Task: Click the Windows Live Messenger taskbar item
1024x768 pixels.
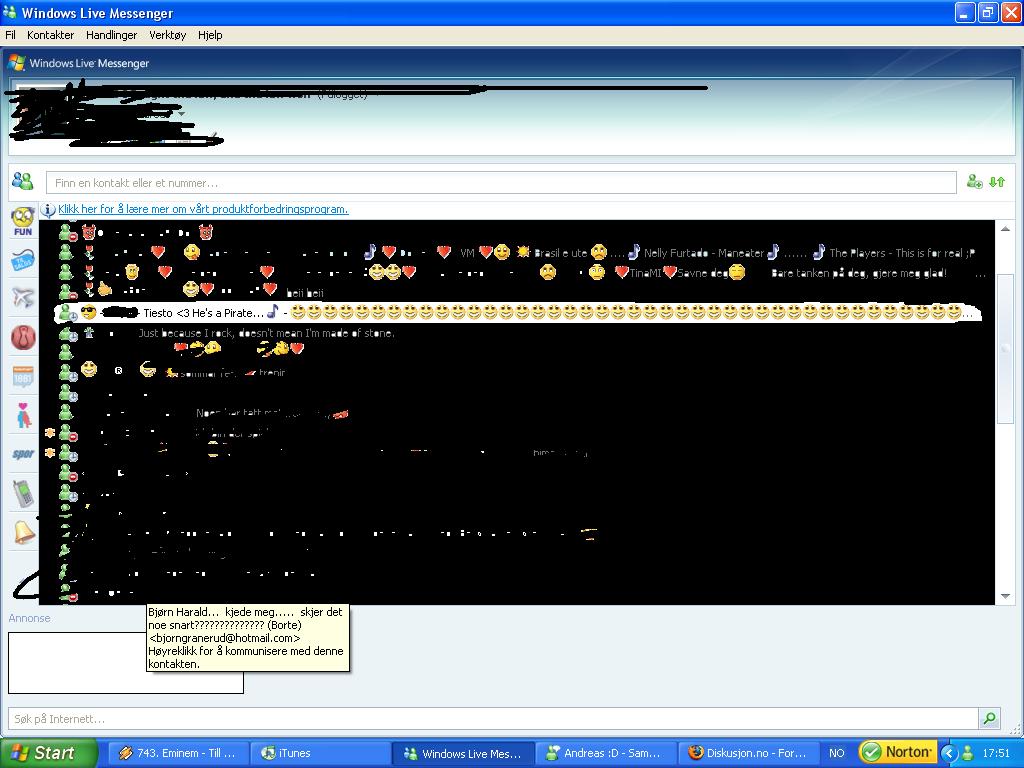Action: (463, 753)
